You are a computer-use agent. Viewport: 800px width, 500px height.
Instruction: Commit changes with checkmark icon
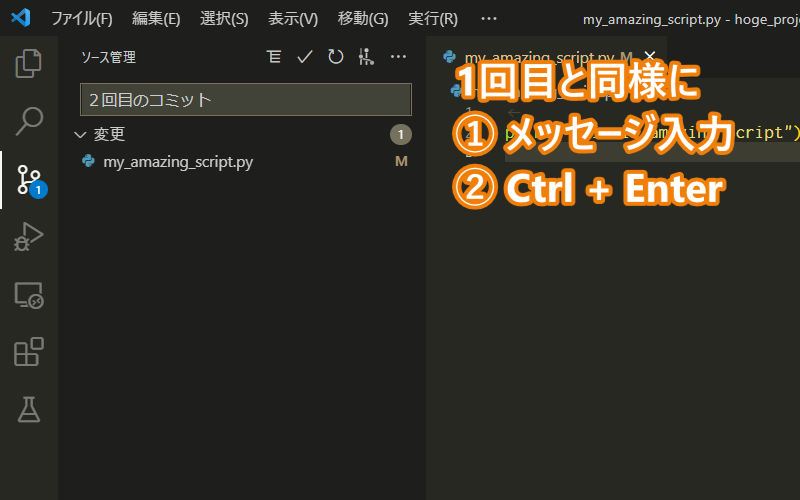(x=305, y=57)
